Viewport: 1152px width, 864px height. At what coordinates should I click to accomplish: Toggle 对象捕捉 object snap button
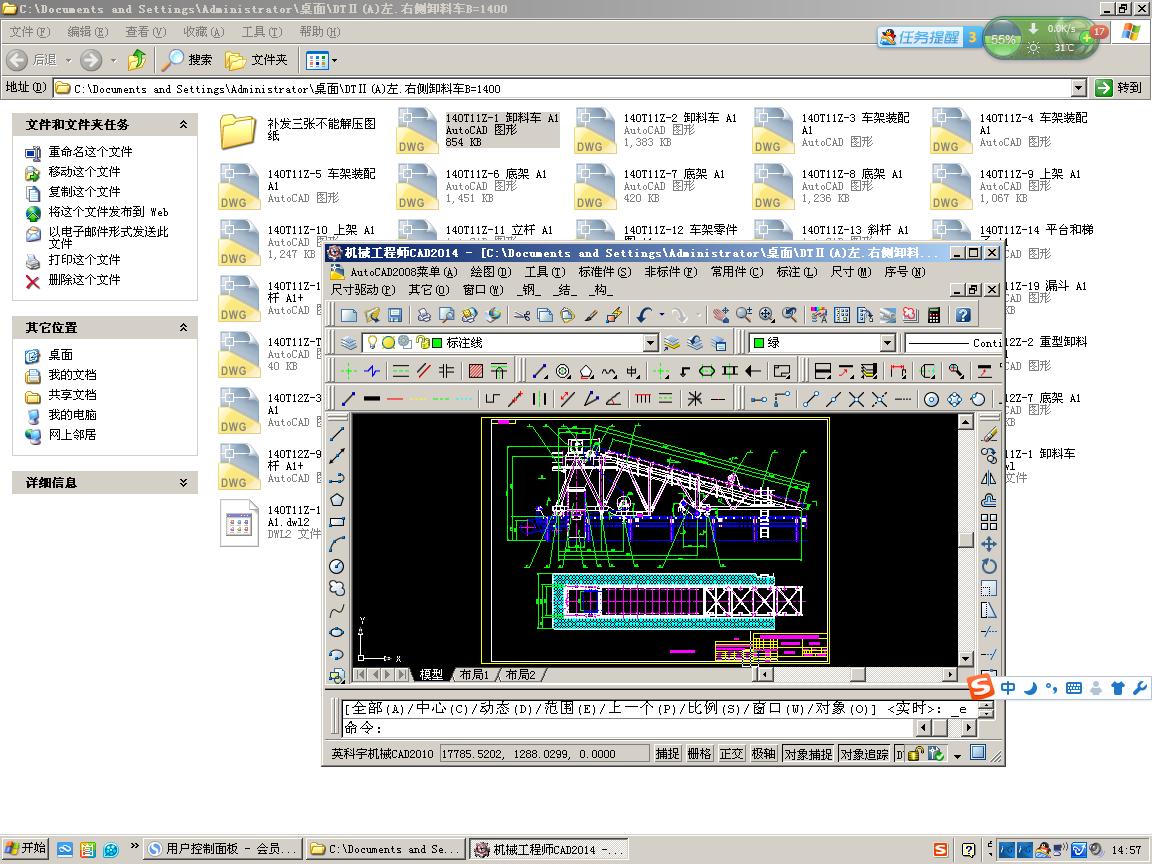807,754
